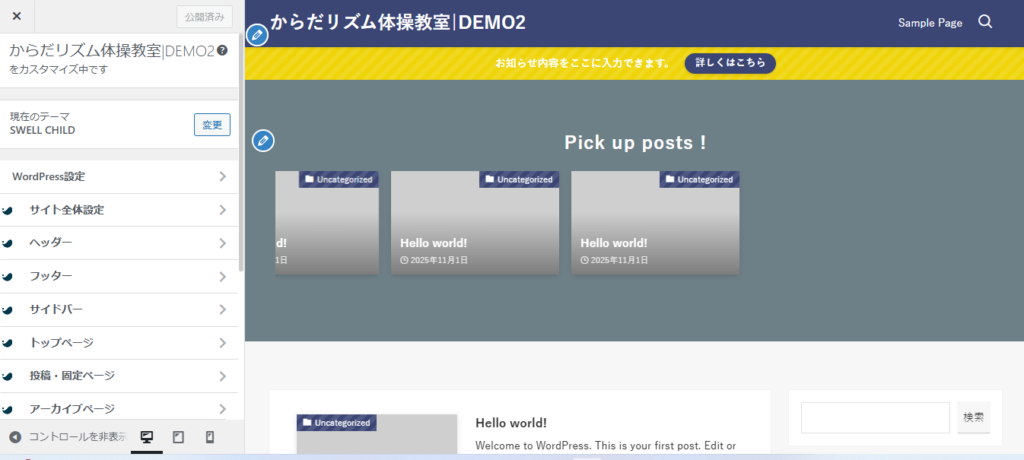Click SWELL icon next to アーカイブページ

pos(8,410)
